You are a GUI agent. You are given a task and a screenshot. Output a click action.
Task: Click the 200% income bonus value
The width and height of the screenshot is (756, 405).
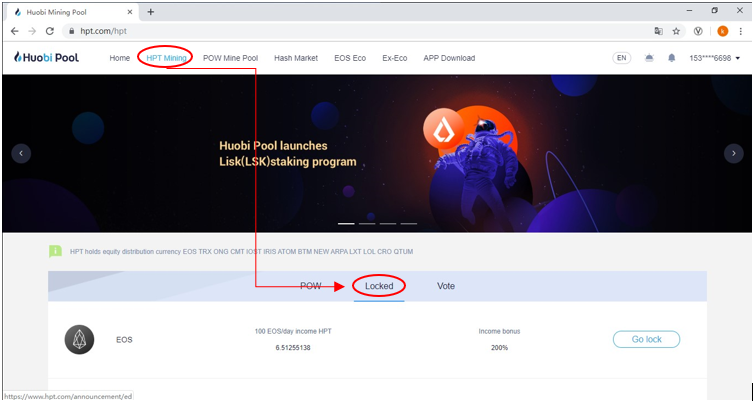pos(500,348)
